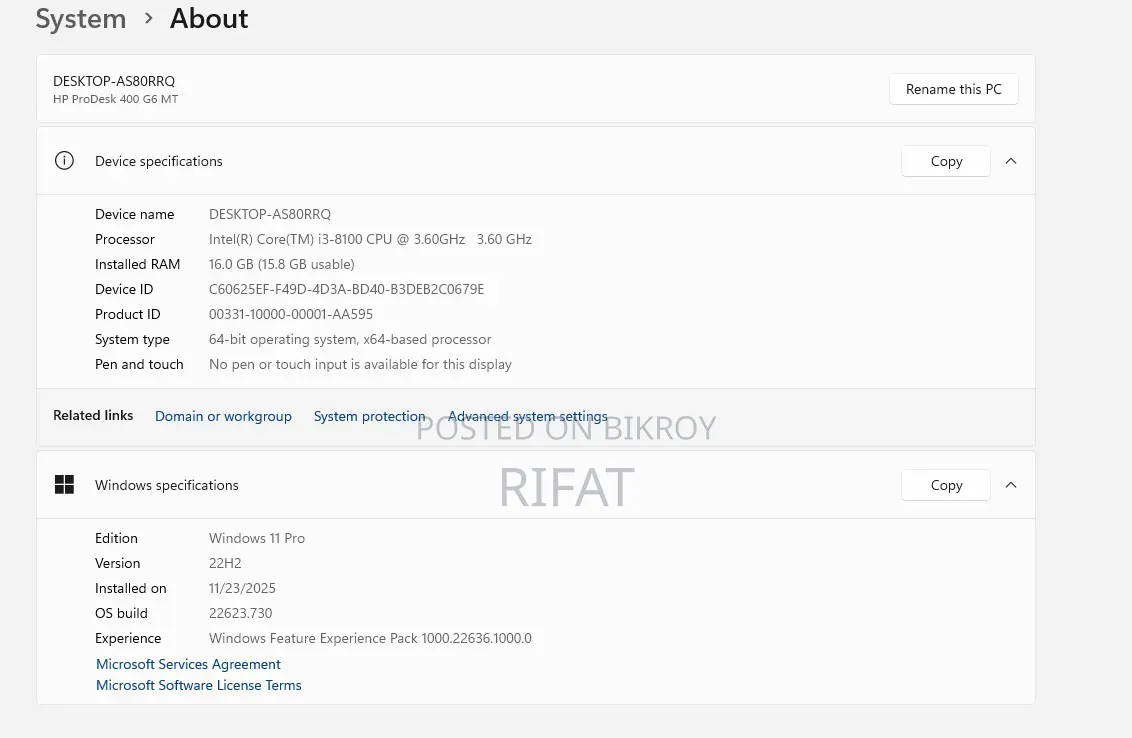The image size is (1132, 738).
Task: Select the 22H2 version value
Action: (x=225, y=563)
